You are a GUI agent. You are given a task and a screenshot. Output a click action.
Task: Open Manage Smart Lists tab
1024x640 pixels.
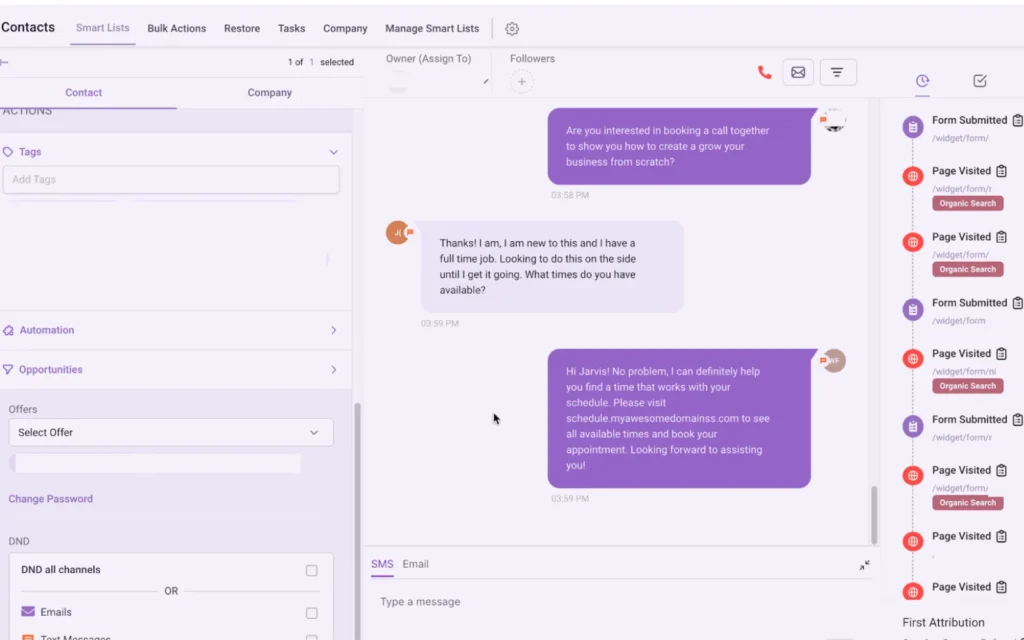432,29
